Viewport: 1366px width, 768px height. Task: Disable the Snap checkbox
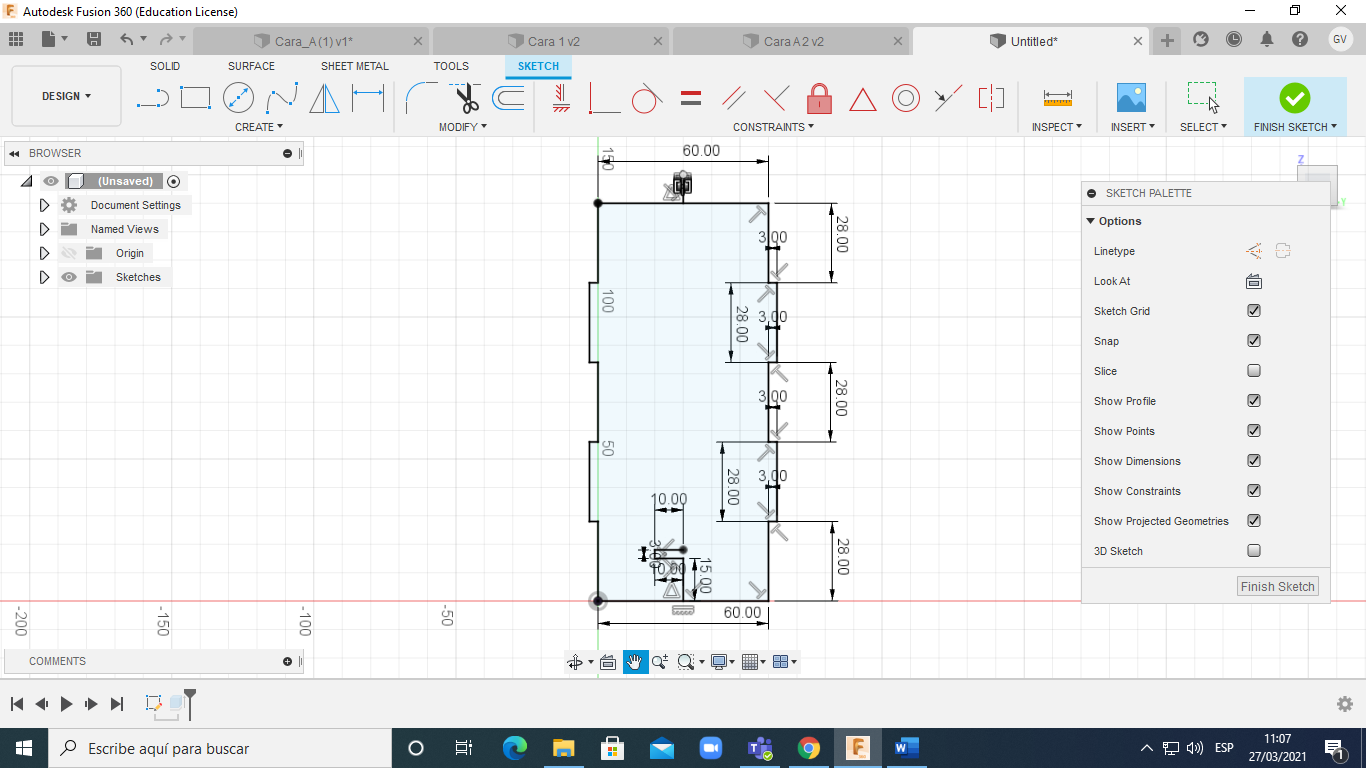click(x=1254, y=341)
